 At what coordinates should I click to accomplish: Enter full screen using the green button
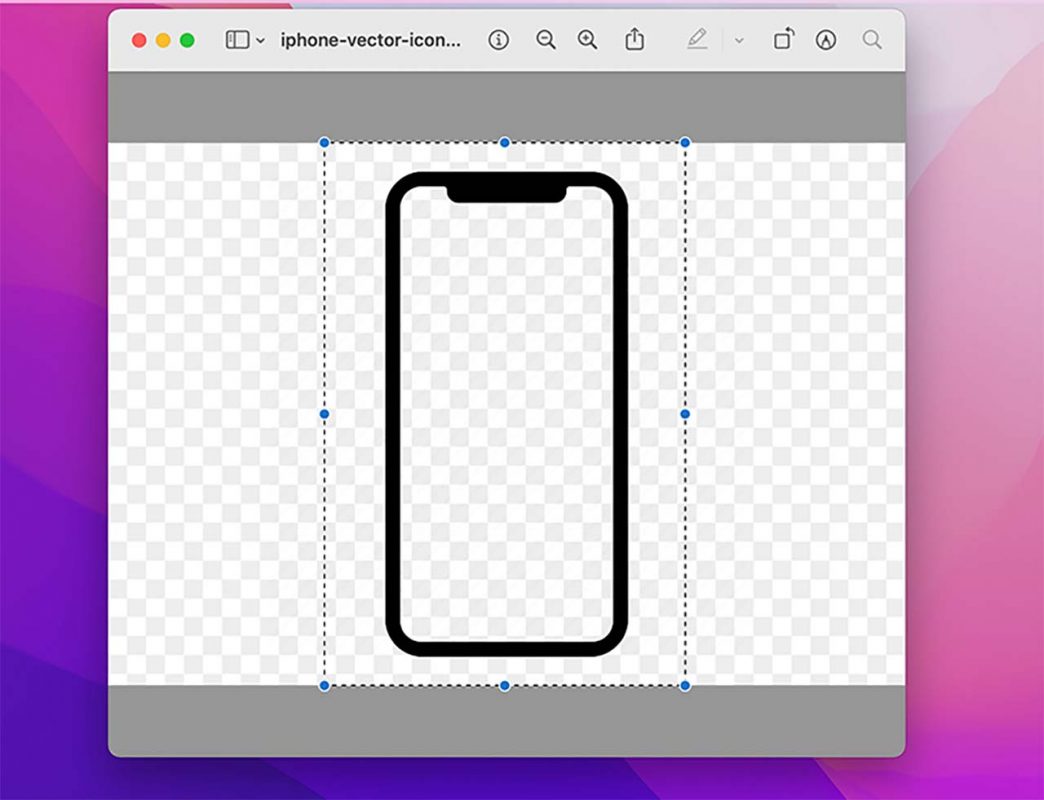click(187, 41)
